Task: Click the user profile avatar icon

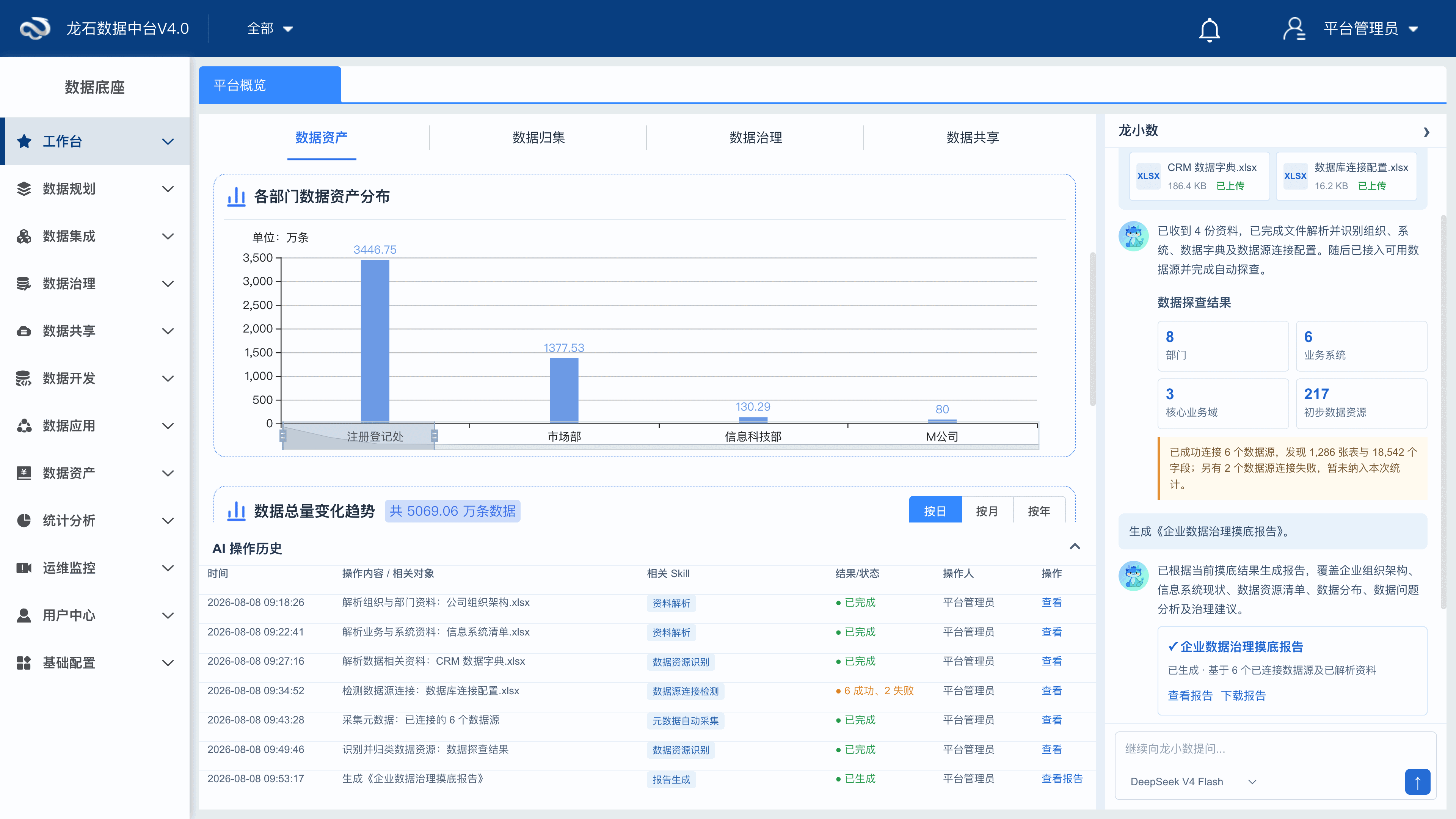Action: [1294, 29]
